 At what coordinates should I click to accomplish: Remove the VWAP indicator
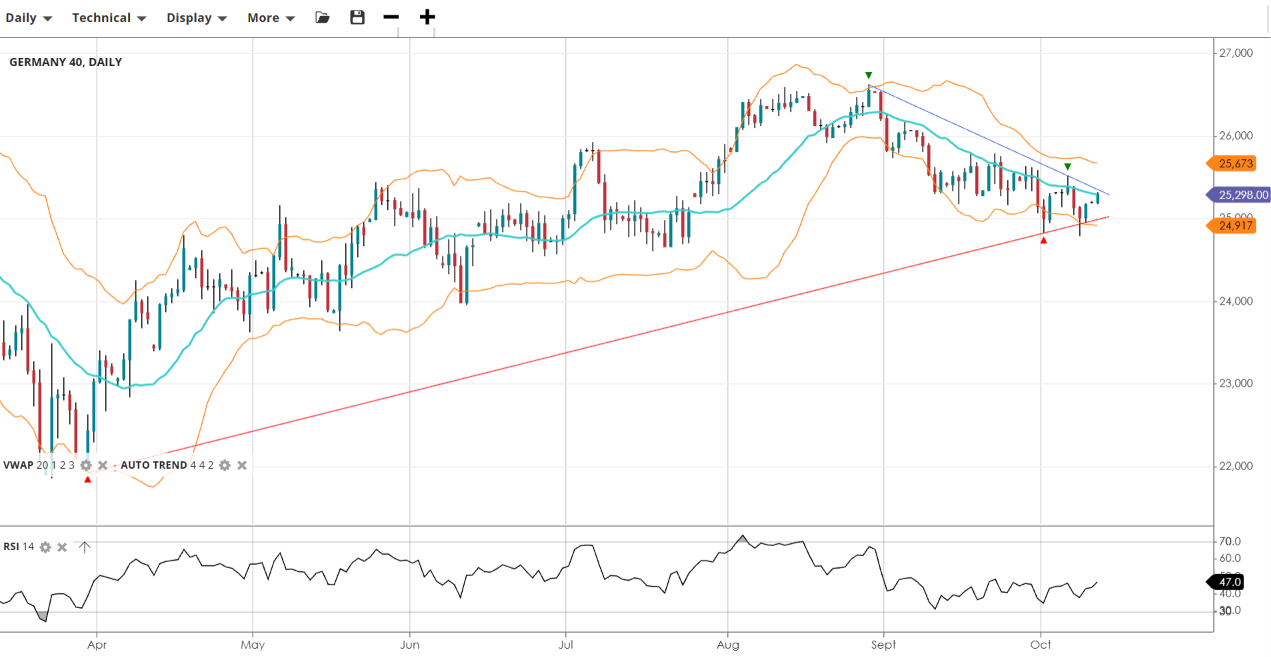[102, 465]
